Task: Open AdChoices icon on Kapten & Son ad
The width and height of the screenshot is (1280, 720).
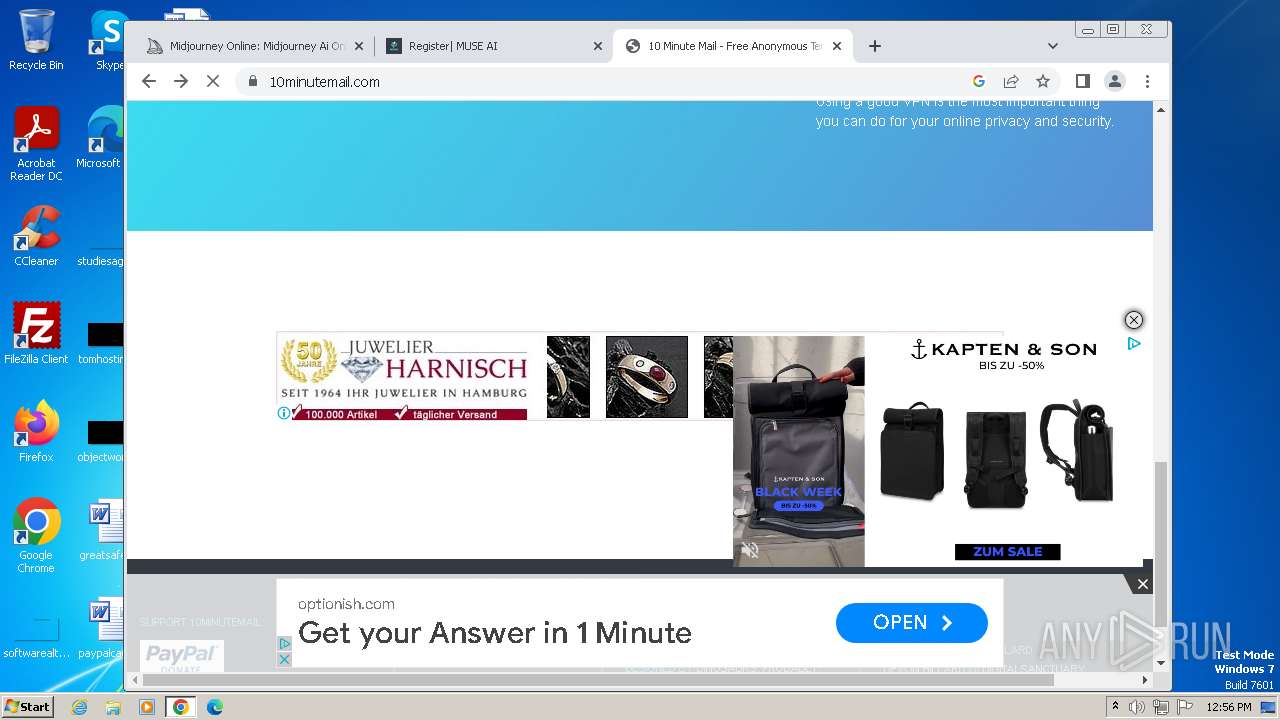Action: coord(1134,344)
